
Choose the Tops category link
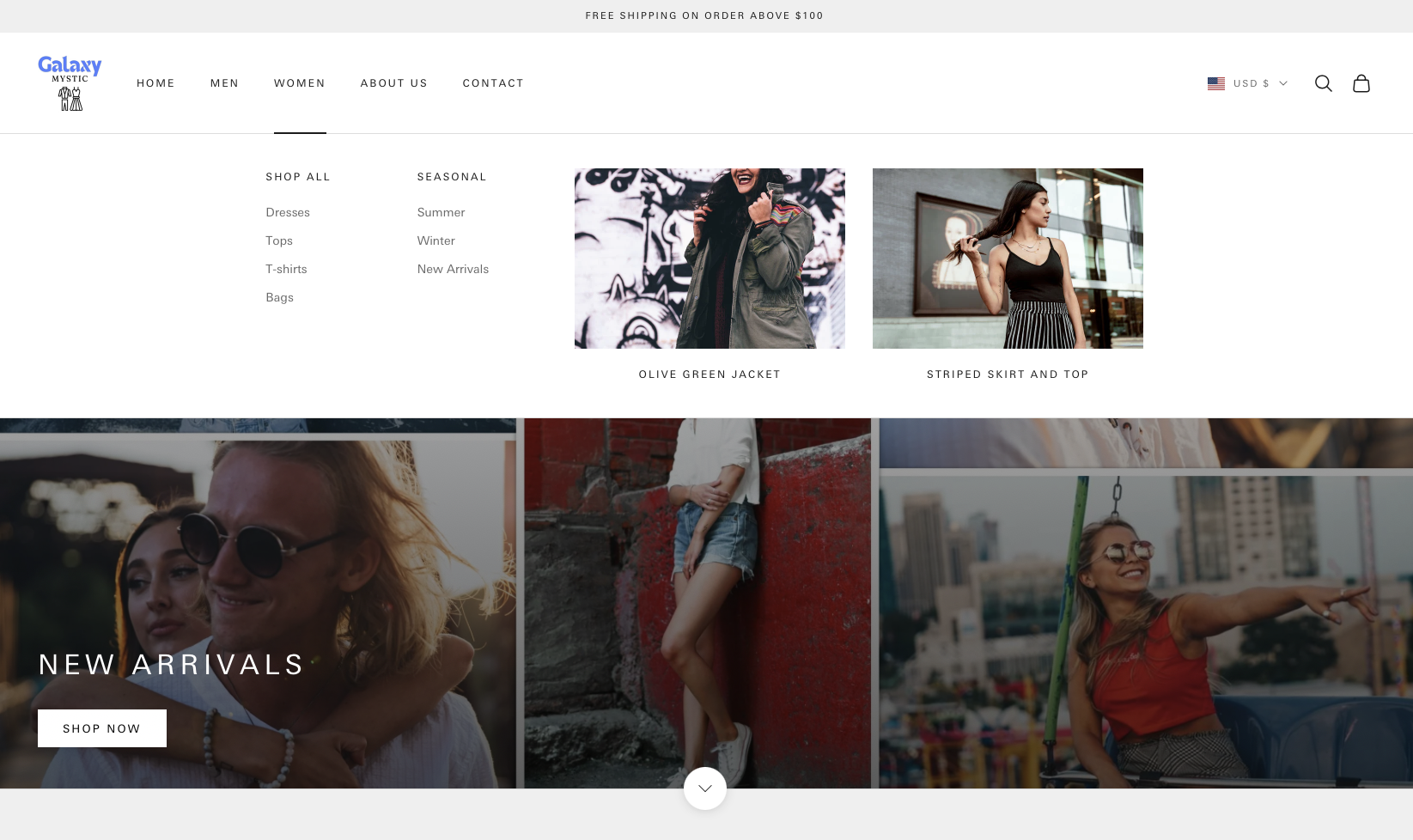(279, 240)
